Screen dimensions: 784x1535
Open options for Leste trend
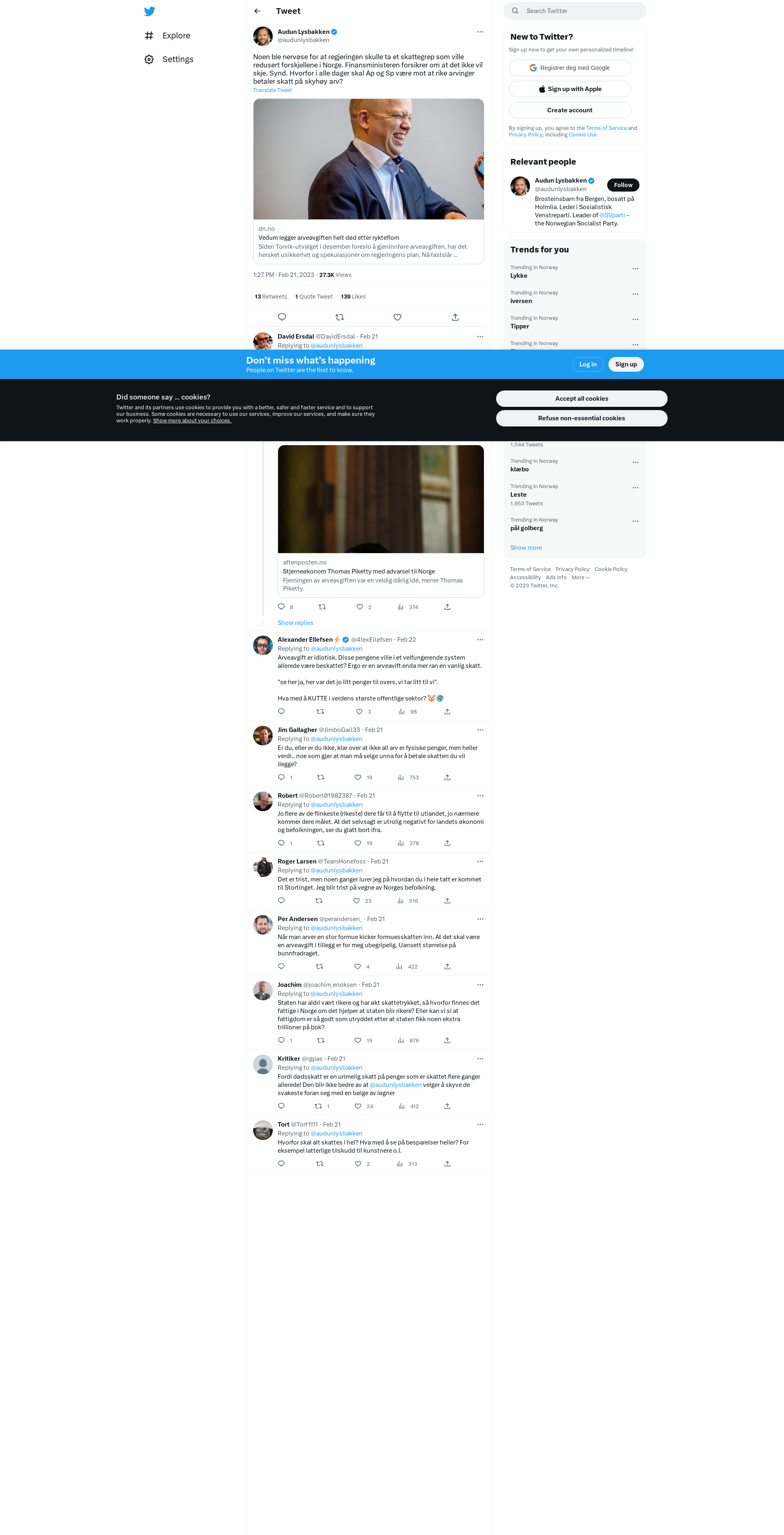pyautogui.click(x=635, y=488)
